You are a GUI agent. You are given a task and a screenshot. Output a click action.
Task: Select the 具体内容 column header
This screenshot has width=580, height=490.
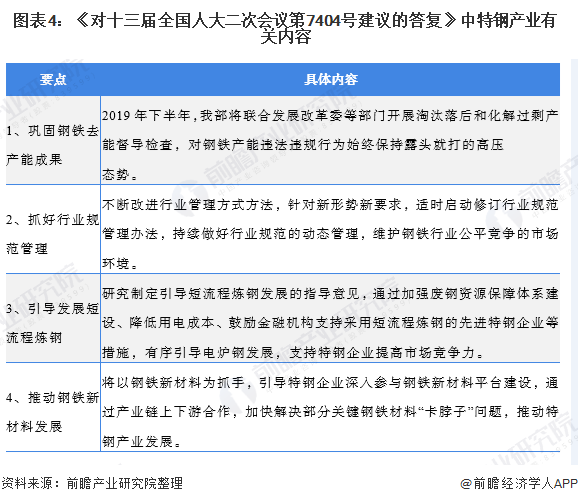[331, 80]
